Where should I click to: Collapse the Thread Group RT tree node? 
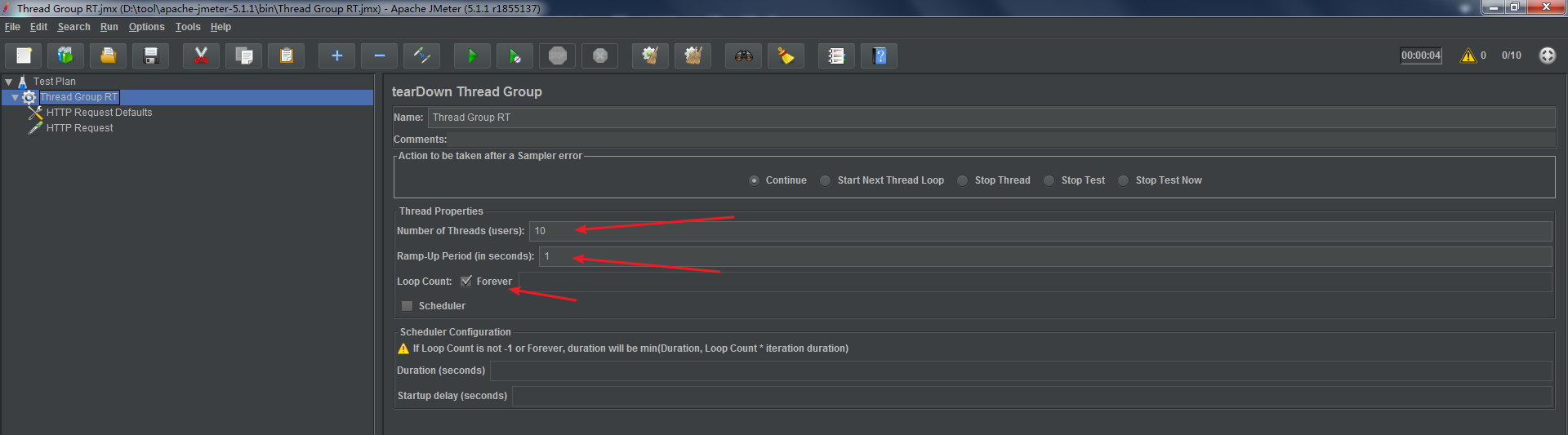[15, 97]
